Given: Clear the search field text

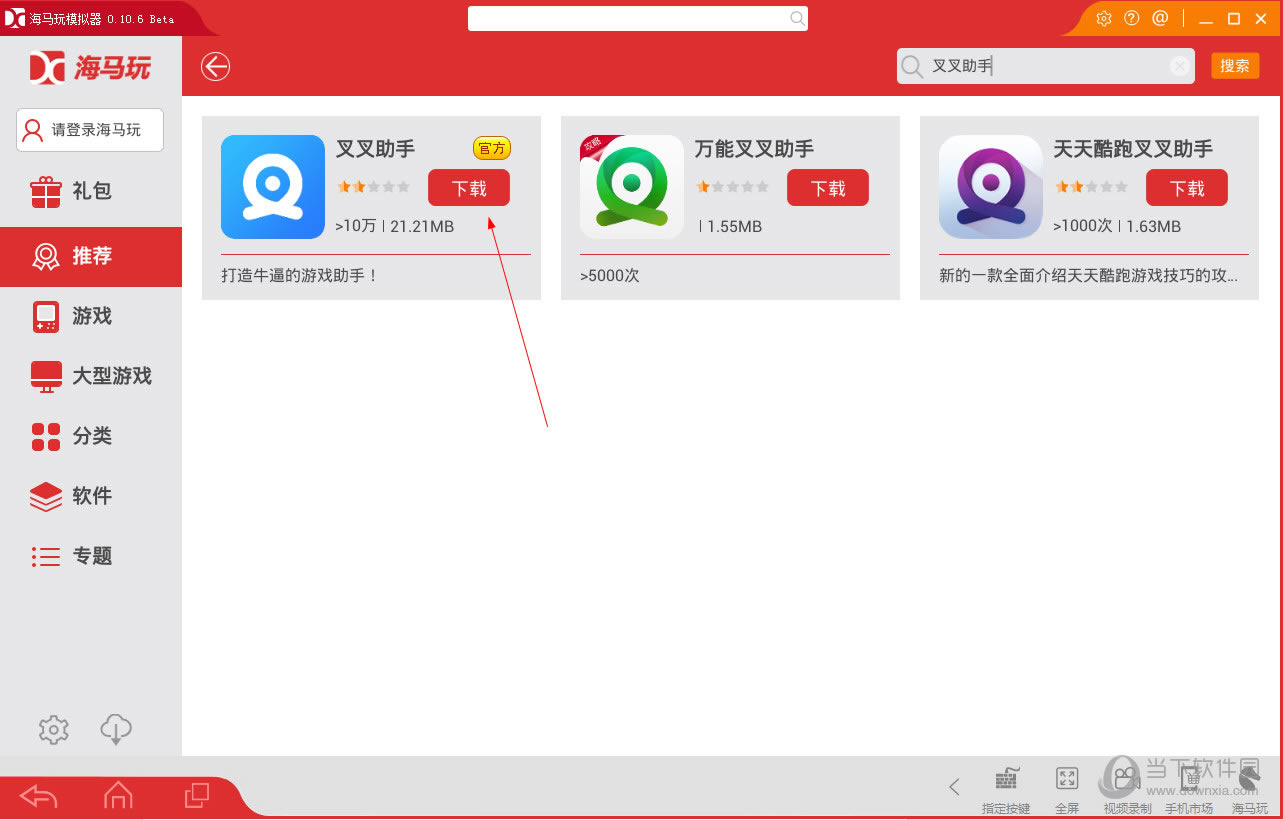Looking at the screenshot, I should pos(1180,66).
